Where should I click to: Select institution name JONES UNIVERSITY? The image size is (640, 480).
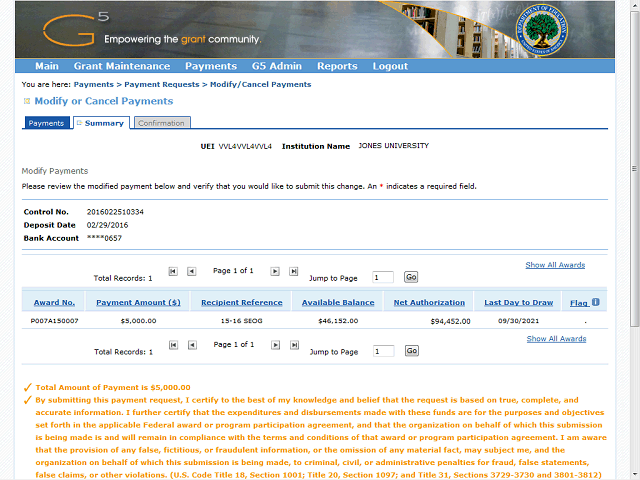(x=393, y=146)
